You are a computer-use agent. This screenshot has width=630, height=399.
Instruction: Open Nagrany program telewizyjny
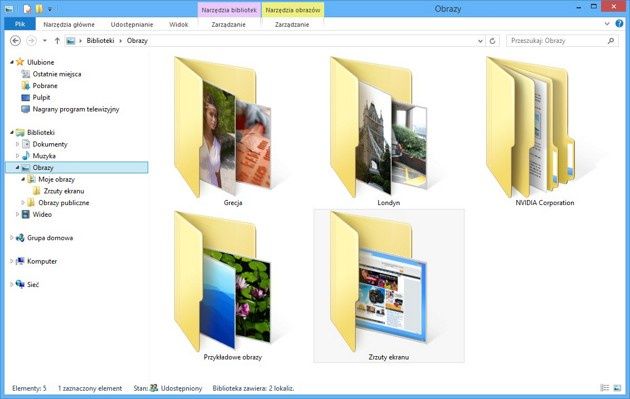coord(76,109)
